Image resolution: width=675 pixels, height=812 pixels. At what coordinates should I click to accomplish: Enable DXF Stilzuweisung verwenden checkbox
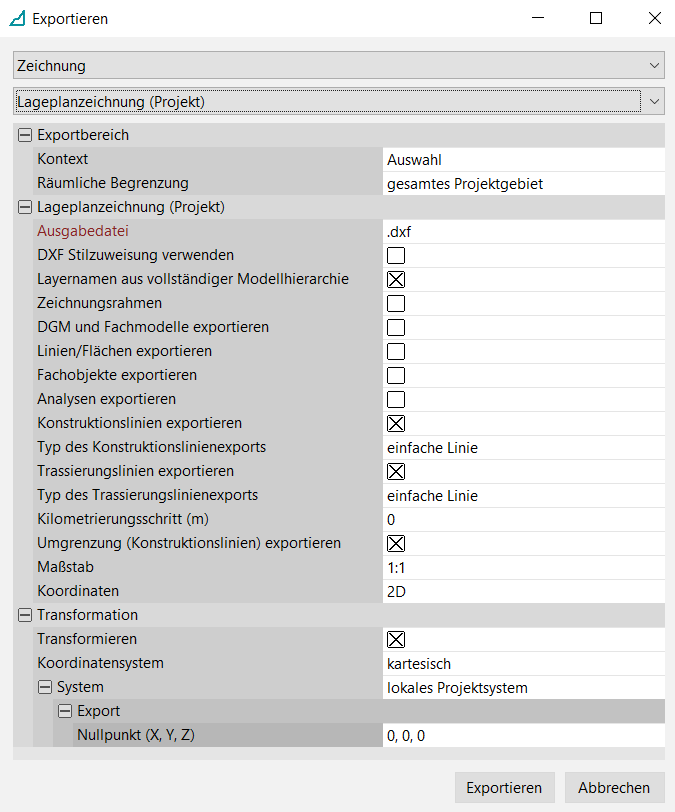pos(396,255)
